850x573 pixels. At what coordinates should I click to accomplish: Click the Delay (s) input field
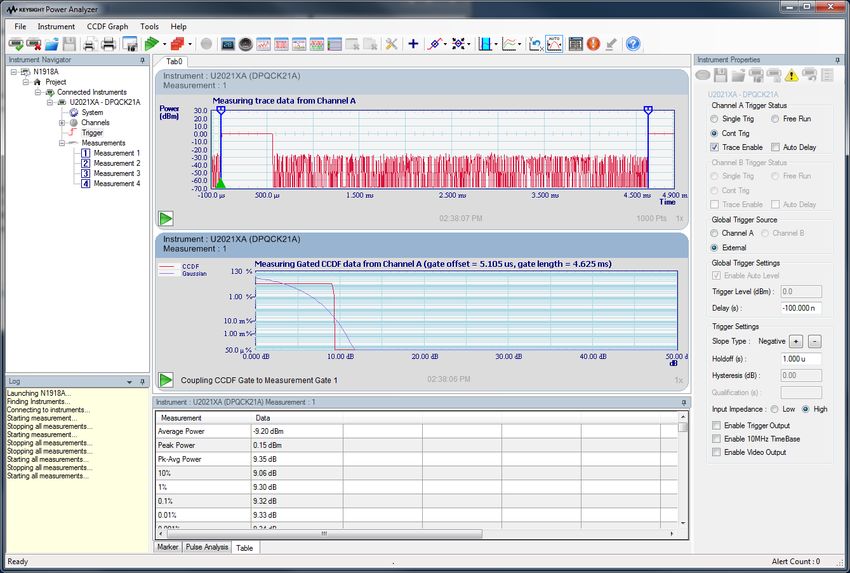click(801, 308)
